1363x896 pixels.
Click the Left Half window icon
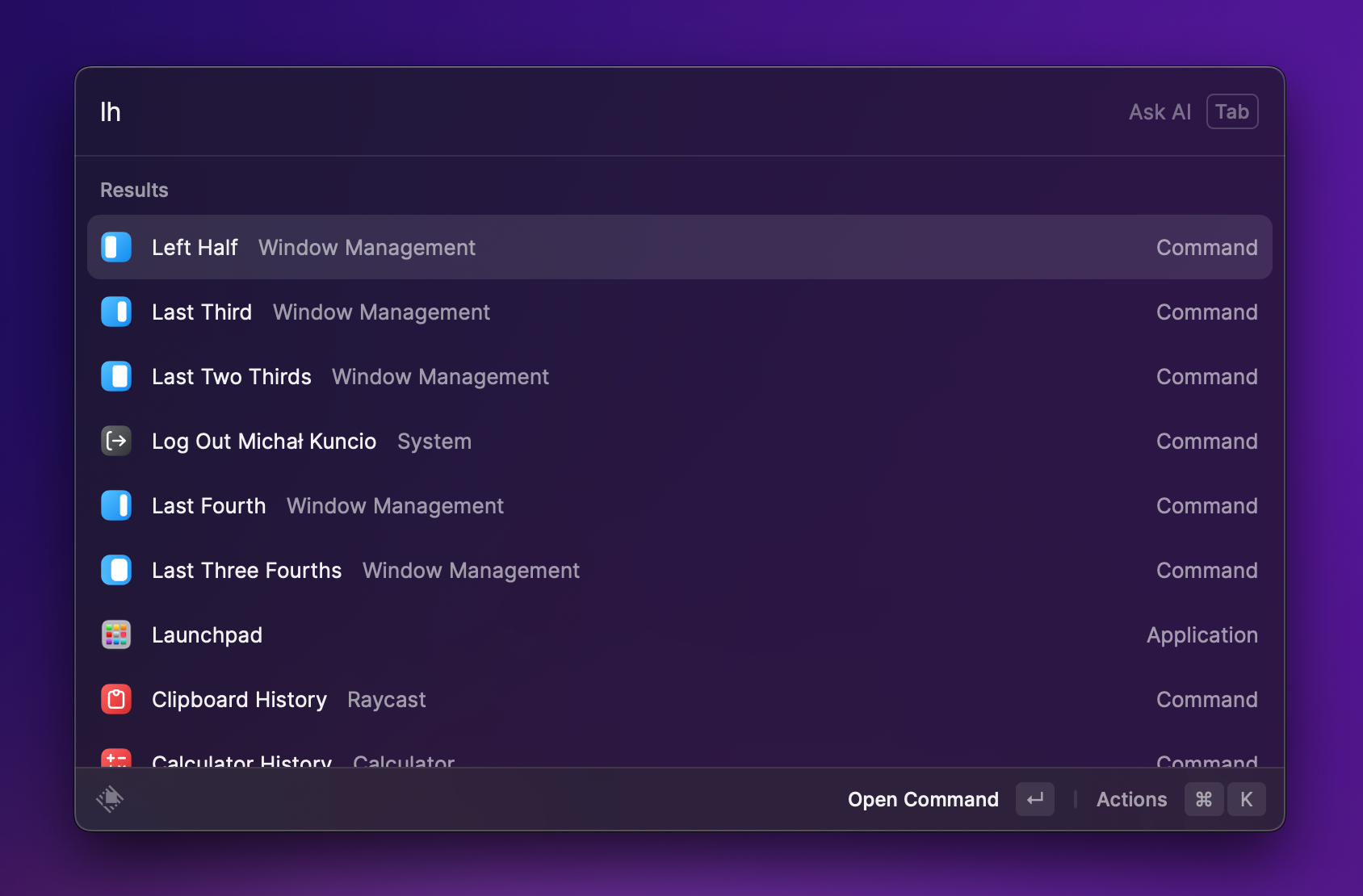tap(116, 247)
